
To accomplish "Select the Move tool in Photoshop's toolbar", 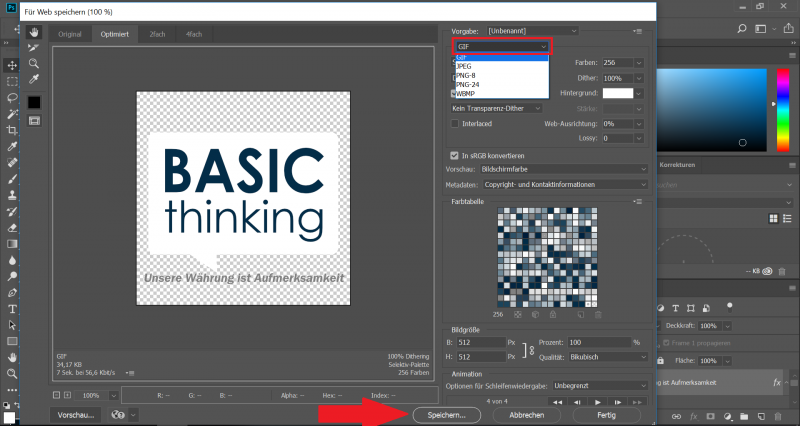I will (x=12, y=65).
